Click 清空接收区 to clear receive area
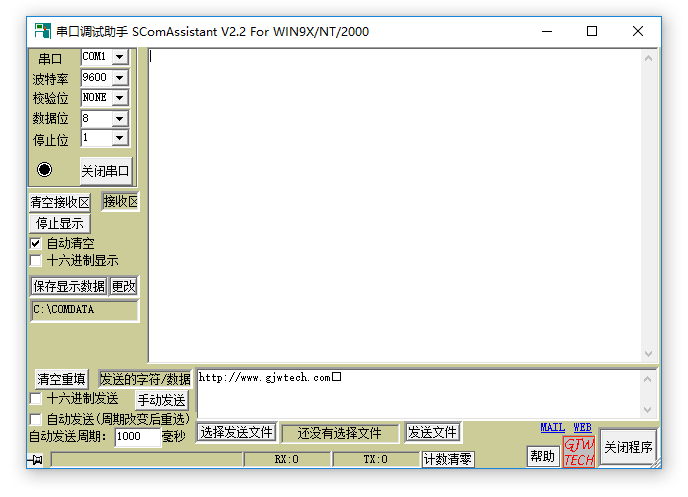 [x=60, y=203]
